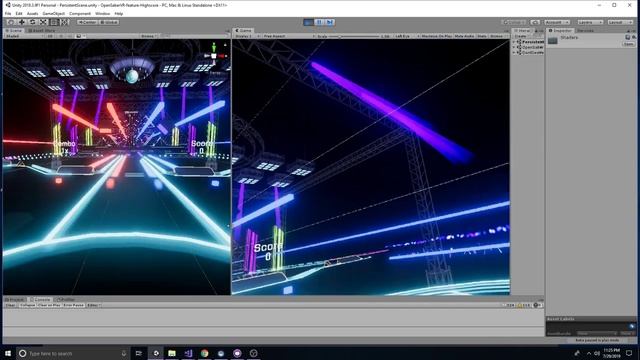Open the Left Eye dropdown
640x360 pixels.
point(407,36)
